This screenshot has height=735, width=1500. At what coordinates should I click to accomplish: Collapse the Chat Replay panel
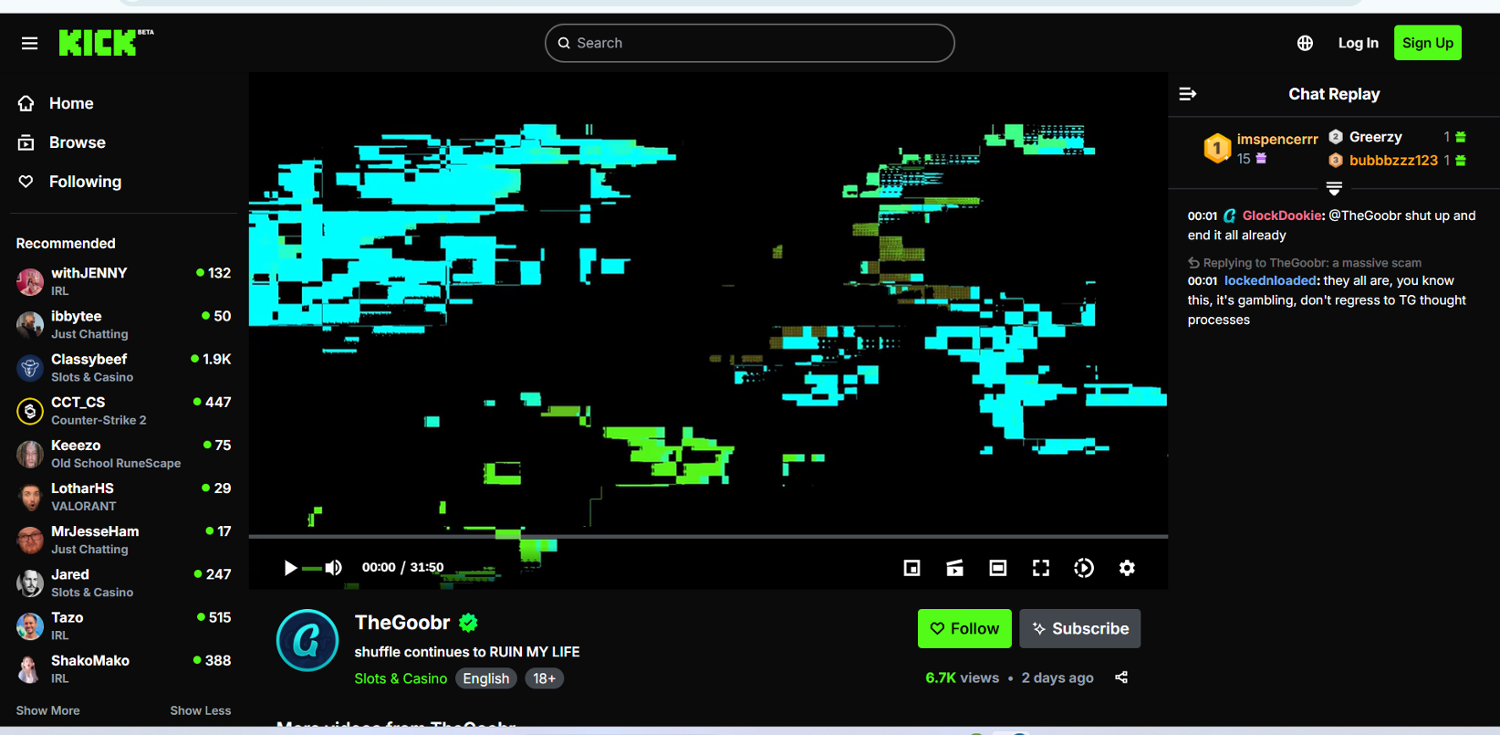click(x=1188, y=94)
